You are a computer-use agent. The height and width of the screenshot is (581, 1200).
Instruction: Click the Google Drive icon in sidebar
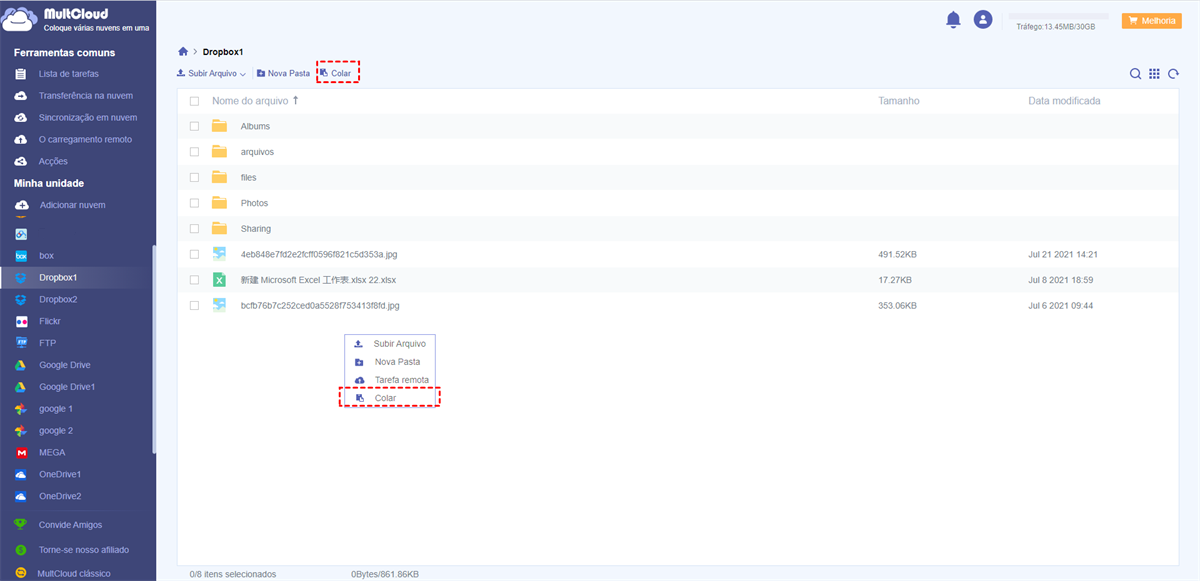pyautogui.click(x=20, y=365)
